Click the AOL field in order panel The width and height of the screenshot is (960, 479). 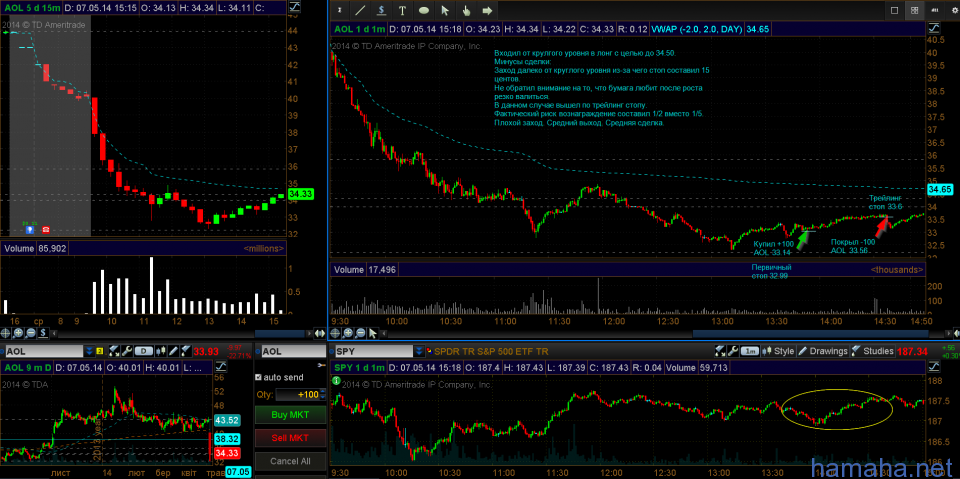click(293, 351)
